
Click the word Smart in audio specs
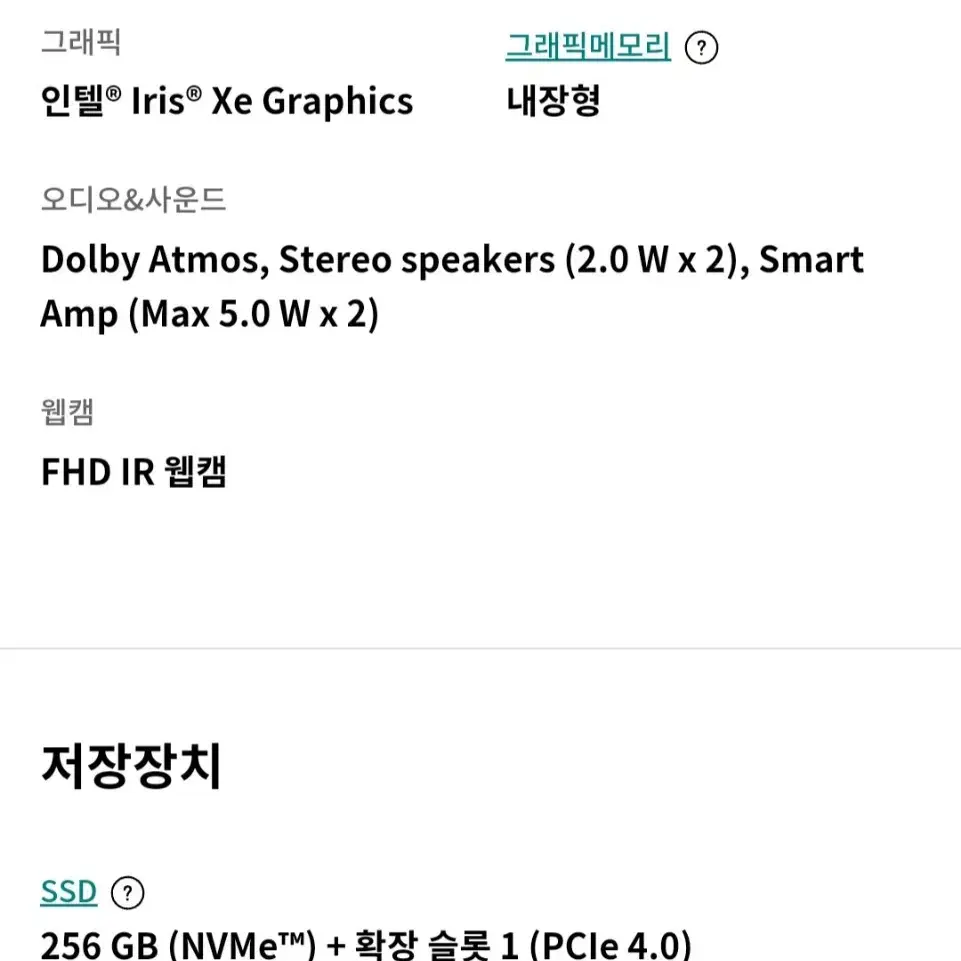pos(811,260)
